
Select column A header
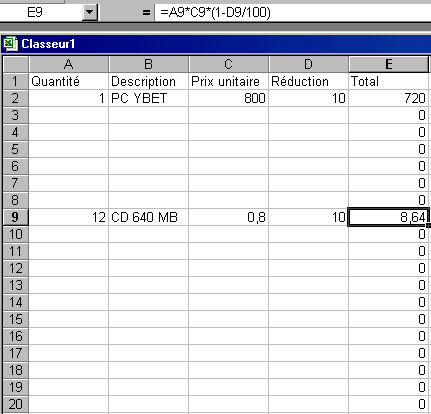point(69,64)
